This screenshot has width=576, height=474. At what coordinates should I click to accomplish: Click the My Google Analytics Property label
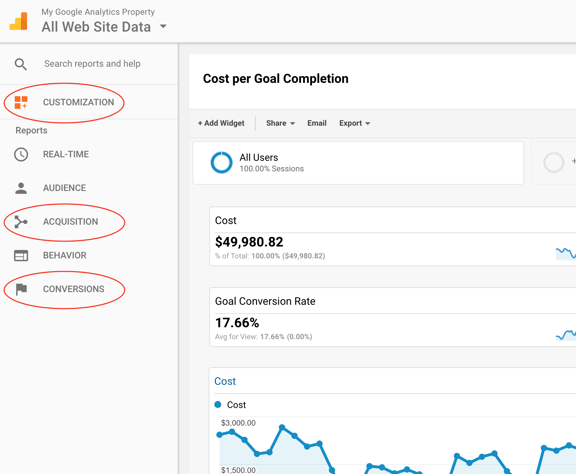point(98,12)
